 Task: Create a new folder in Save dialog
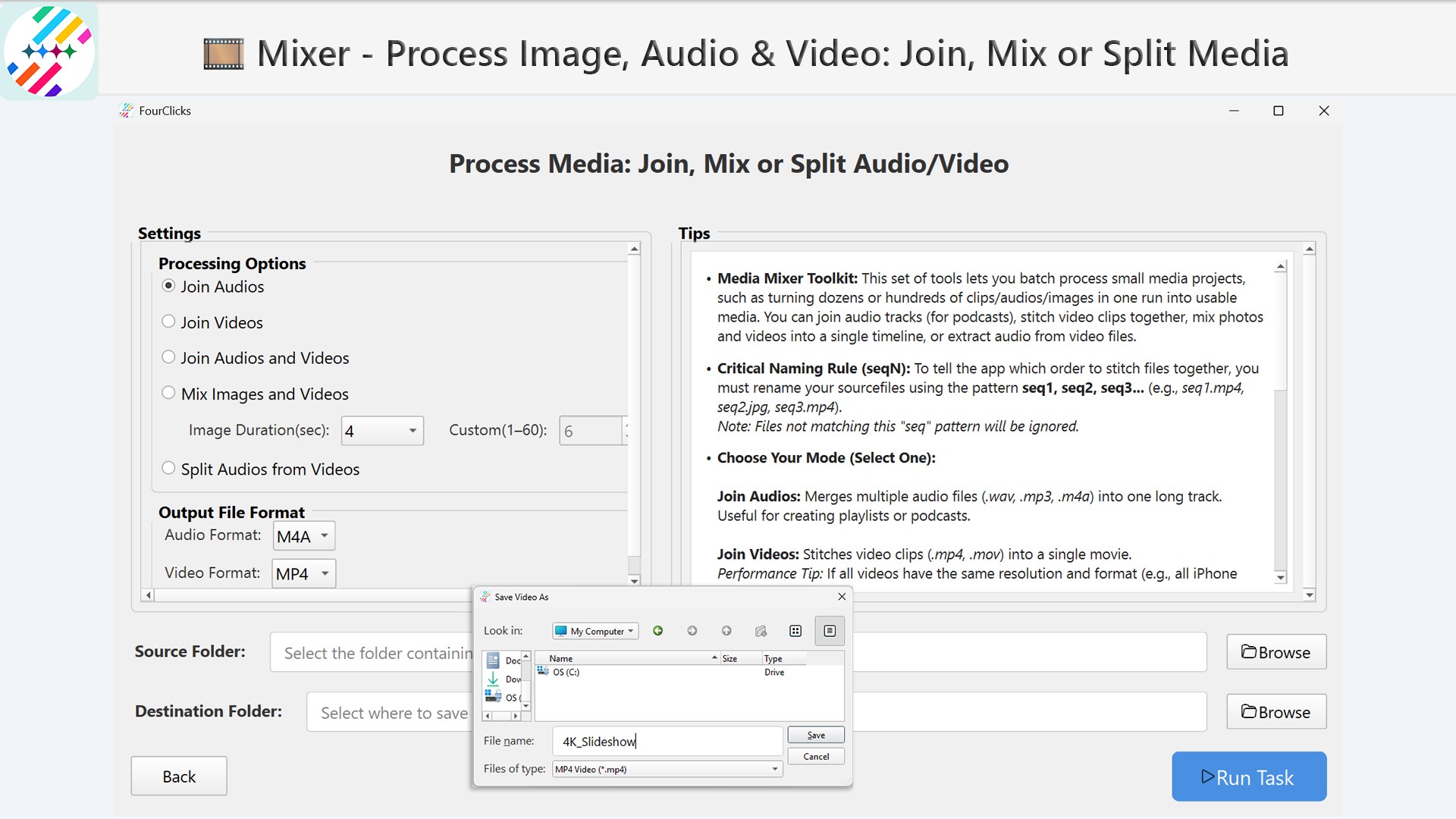click(761, 630)
